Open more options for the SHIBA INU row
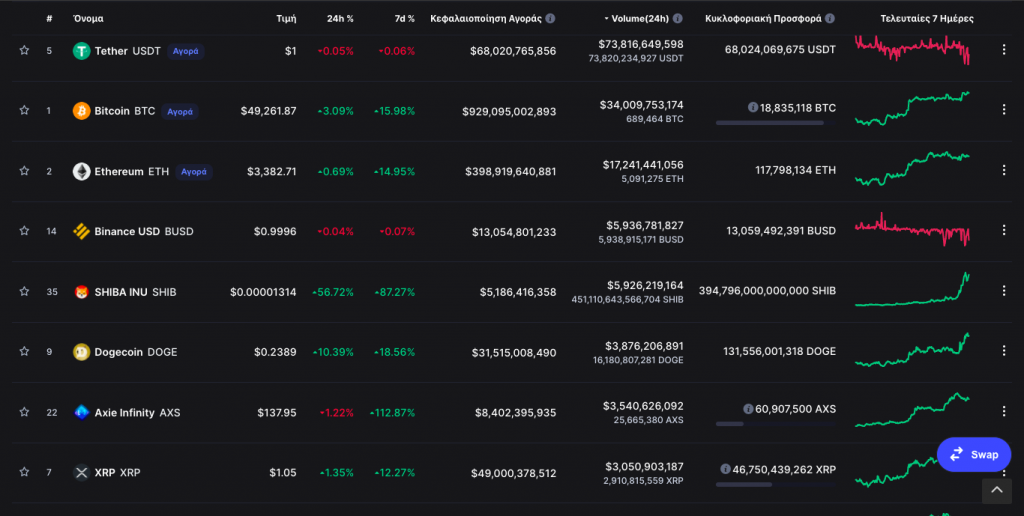The height and width of the screenshot is (516, 1024). coord(1004,291)
